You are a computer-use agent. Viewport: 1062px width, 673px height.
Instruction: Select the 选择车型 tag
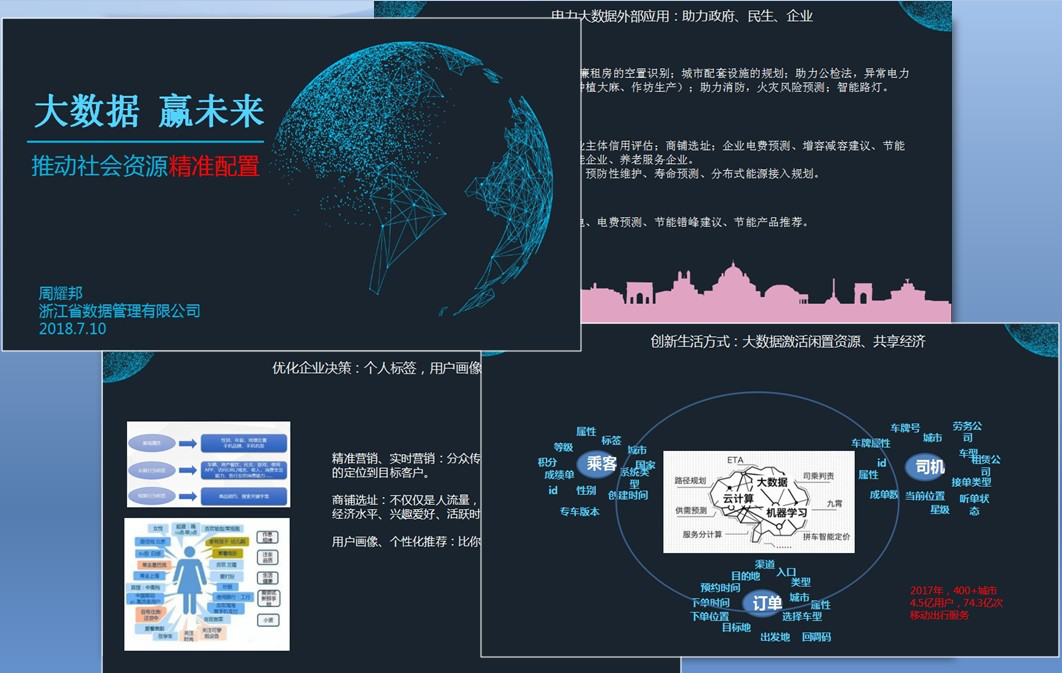(x=802, y=616)
